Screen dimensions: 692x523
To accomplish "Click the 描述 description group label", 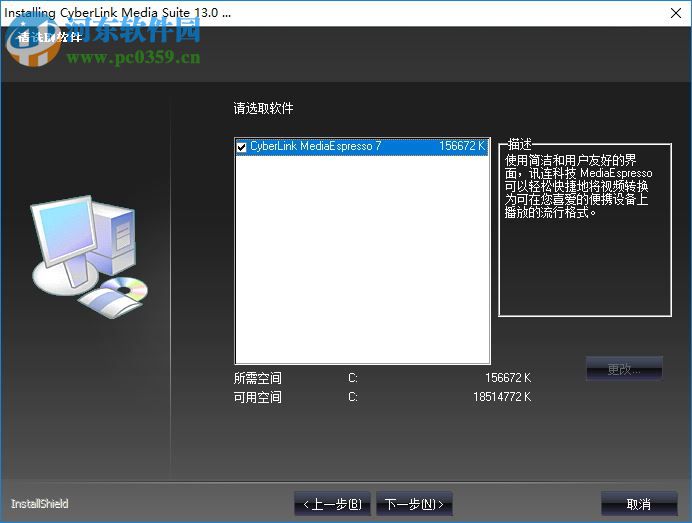I will coord(519,144).
